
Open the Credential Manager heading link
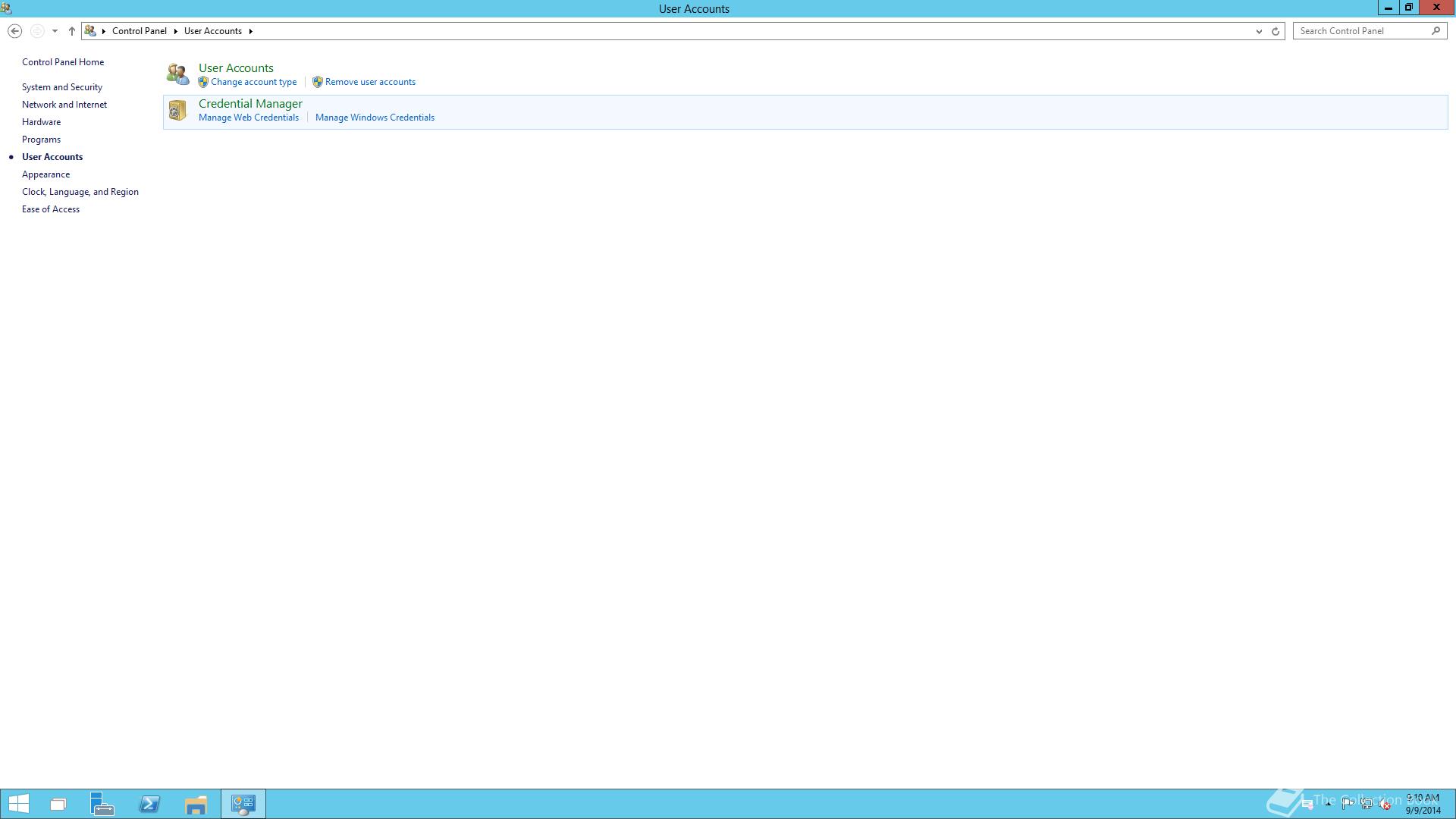pyautogui.click(x=250, y=104)
